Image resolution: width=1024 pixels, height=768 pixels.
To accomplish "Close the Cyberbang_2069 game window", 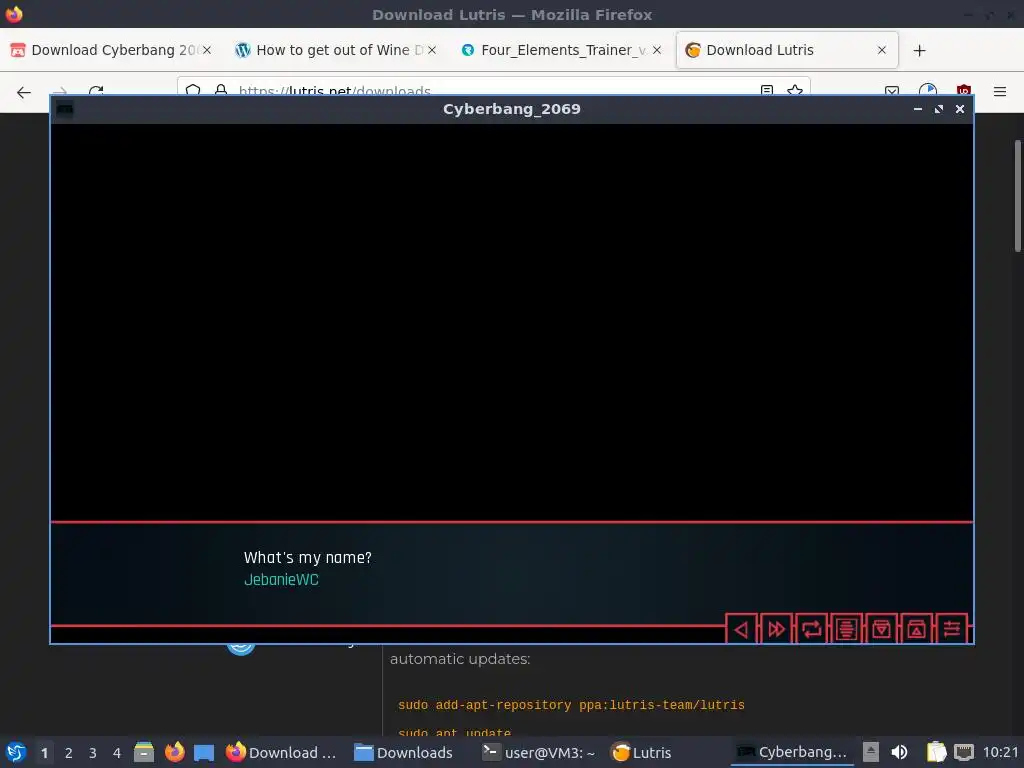I will coord(960,109).
